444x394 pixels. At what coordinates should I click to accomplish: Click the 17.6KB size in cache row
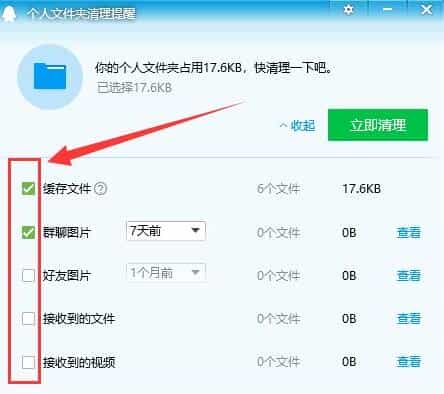click(x=362, y=189)
